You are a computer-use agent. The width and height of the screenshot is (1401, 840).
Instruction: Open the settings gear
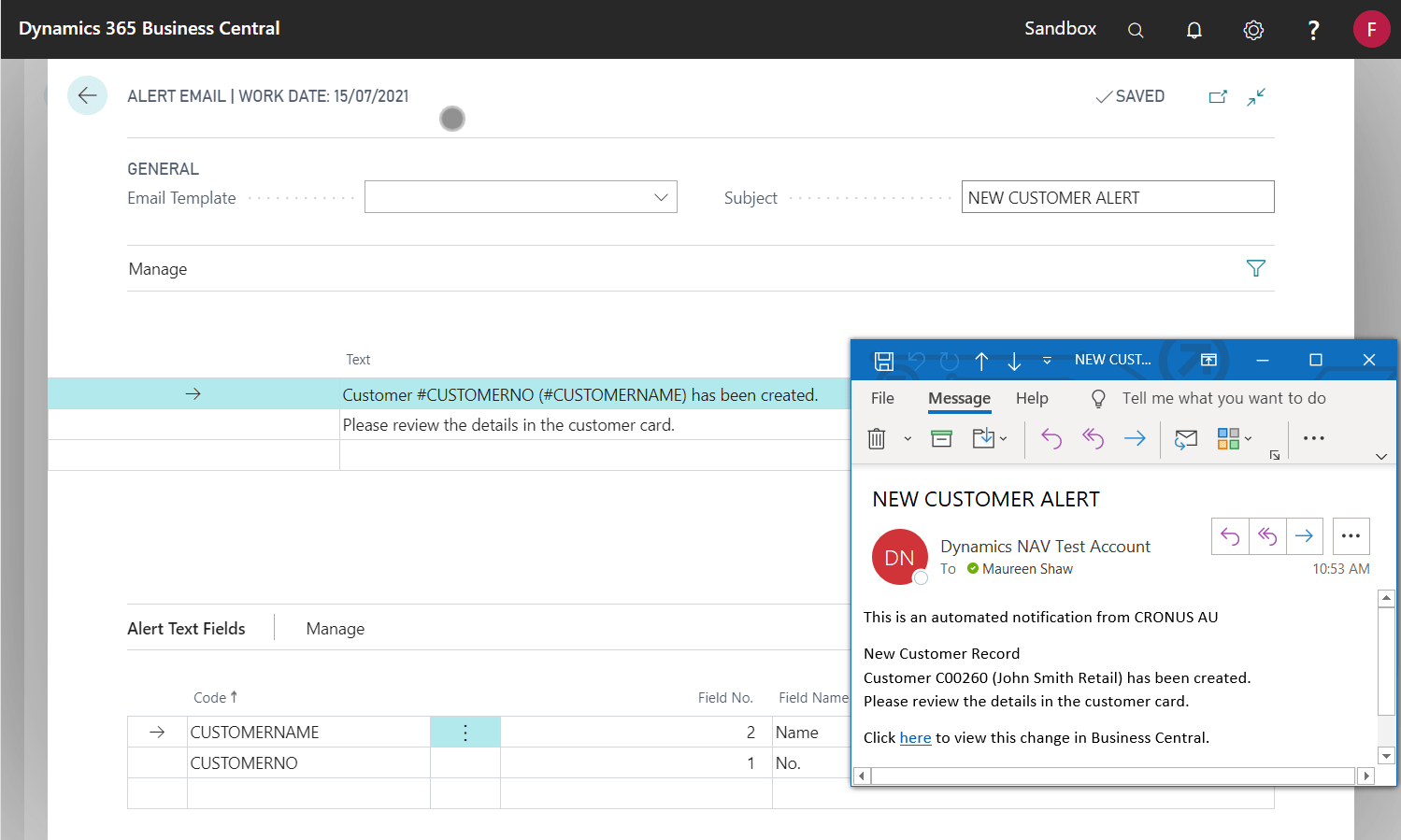1253,30
